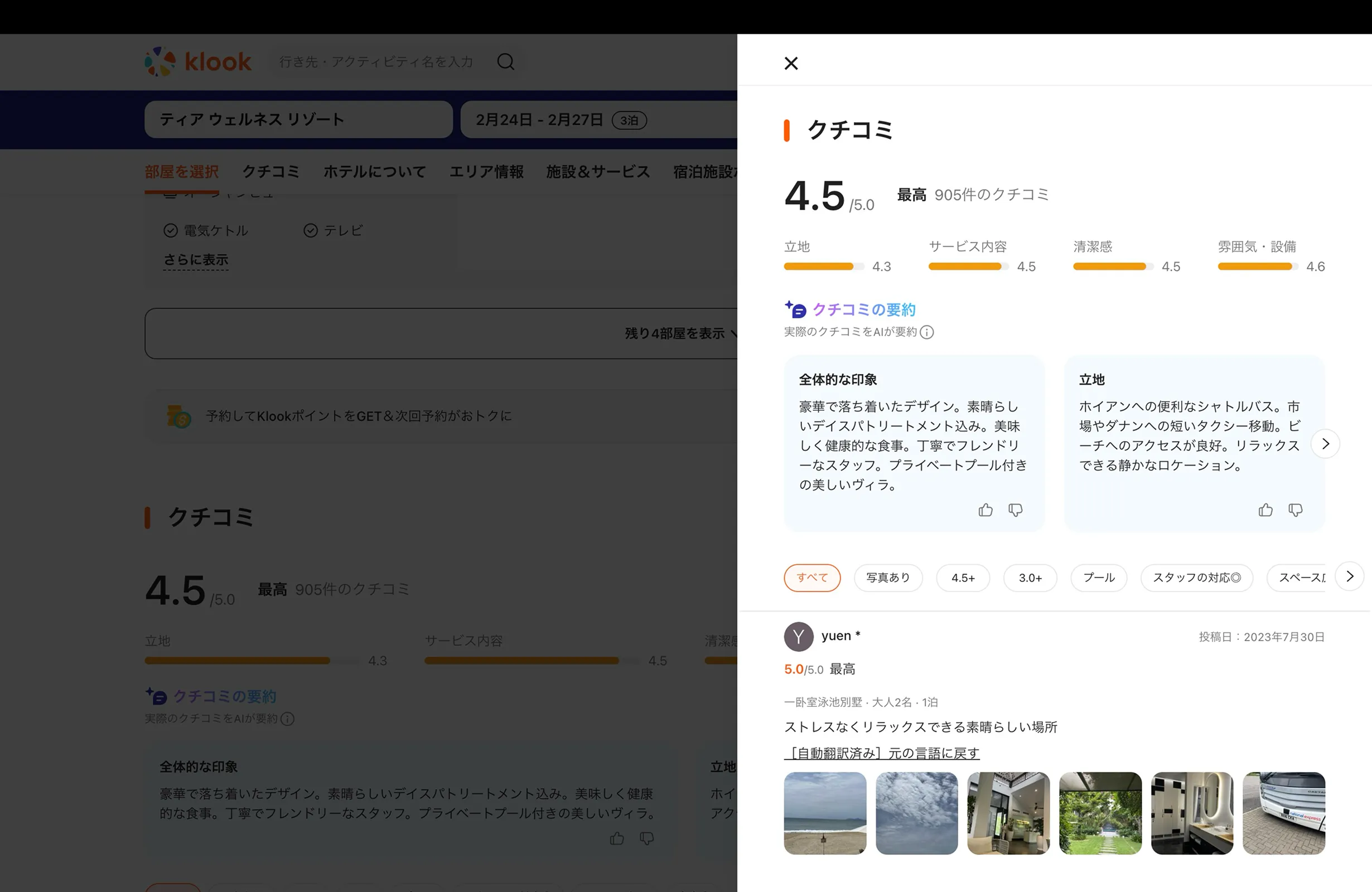Screen dimensions: 1372x892
Task: Click the 雰囲気・設備 4.6 rating bar
Action: pos(1258,266)
